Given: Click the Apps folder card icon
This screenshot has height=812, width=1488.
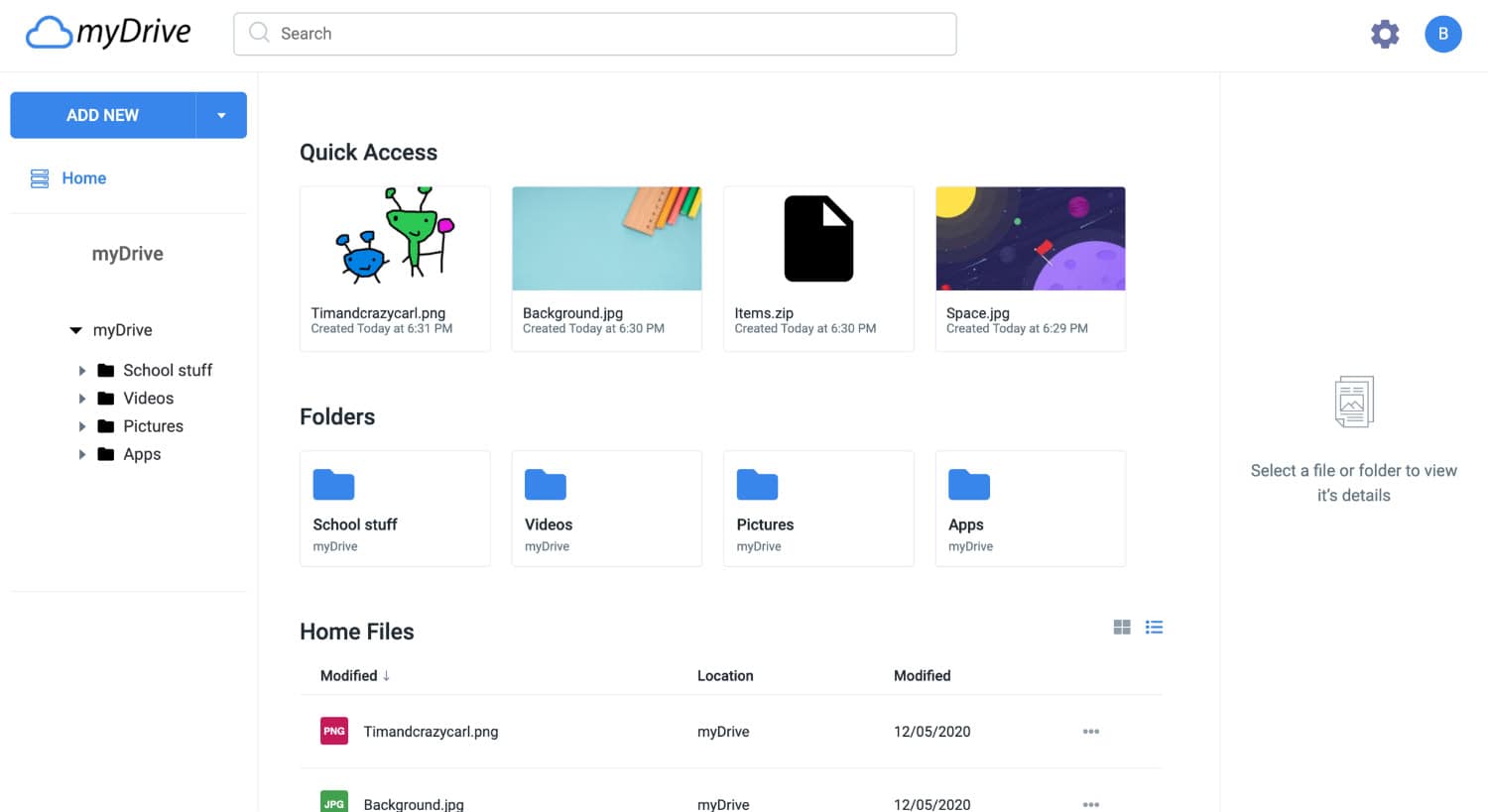Looking at the screenshot, I should (x=969, y=485).
